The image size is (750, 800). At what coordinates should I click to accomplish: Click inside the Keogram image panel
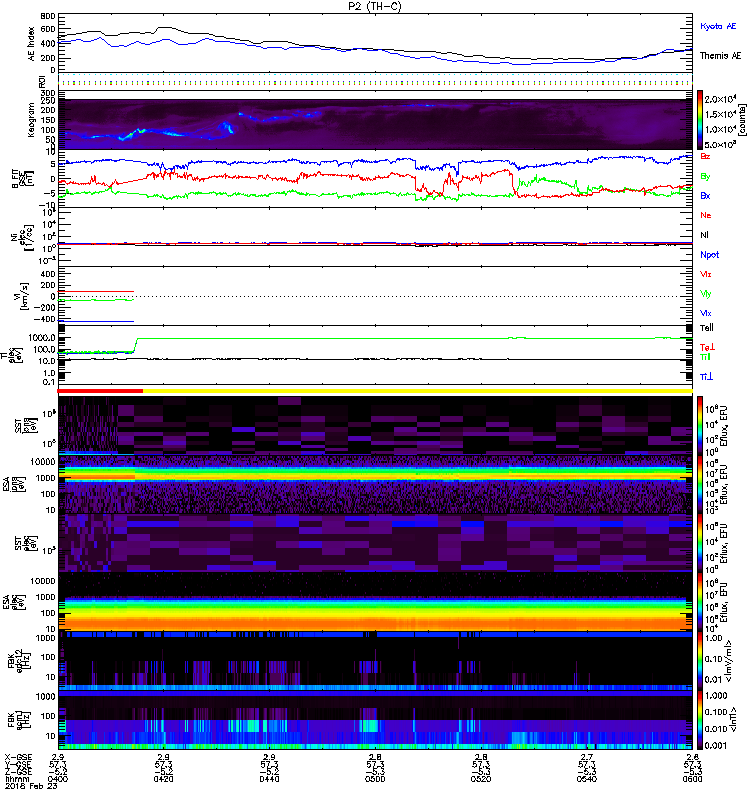(375, 124)
